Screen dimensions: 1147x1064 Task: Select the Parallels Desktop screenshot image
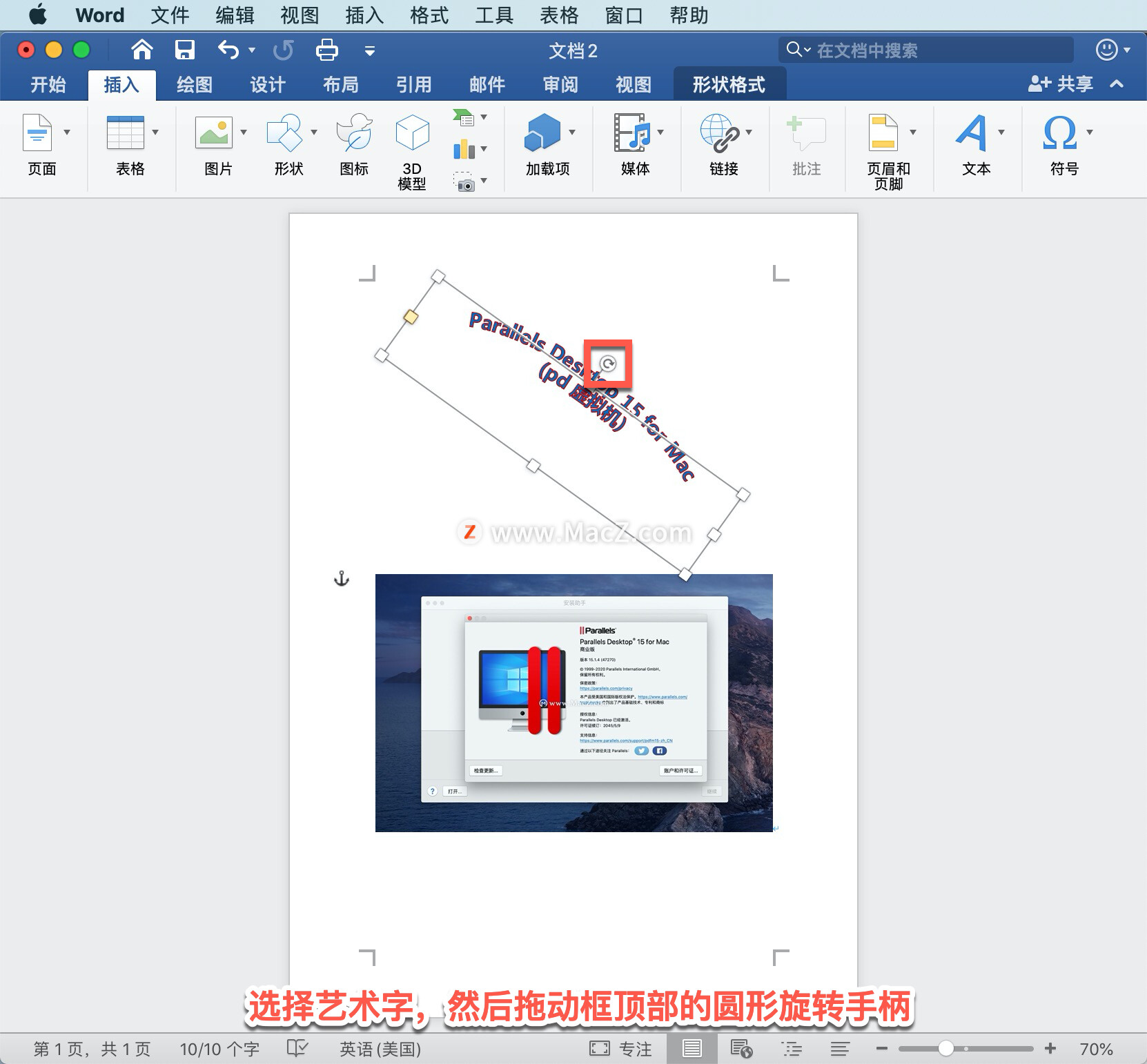574,703
